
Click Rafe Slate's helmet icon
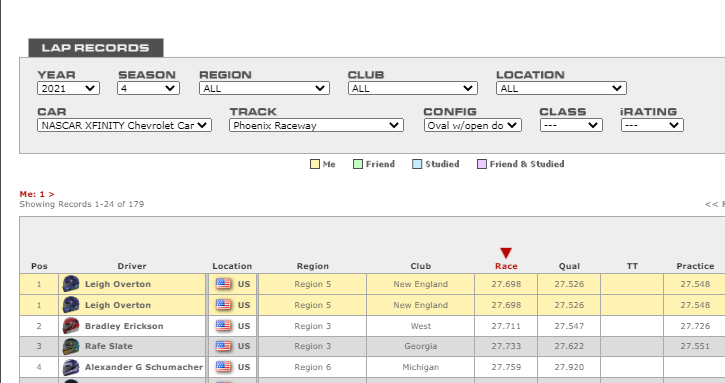pyautogui.click(x=71, y=346)
